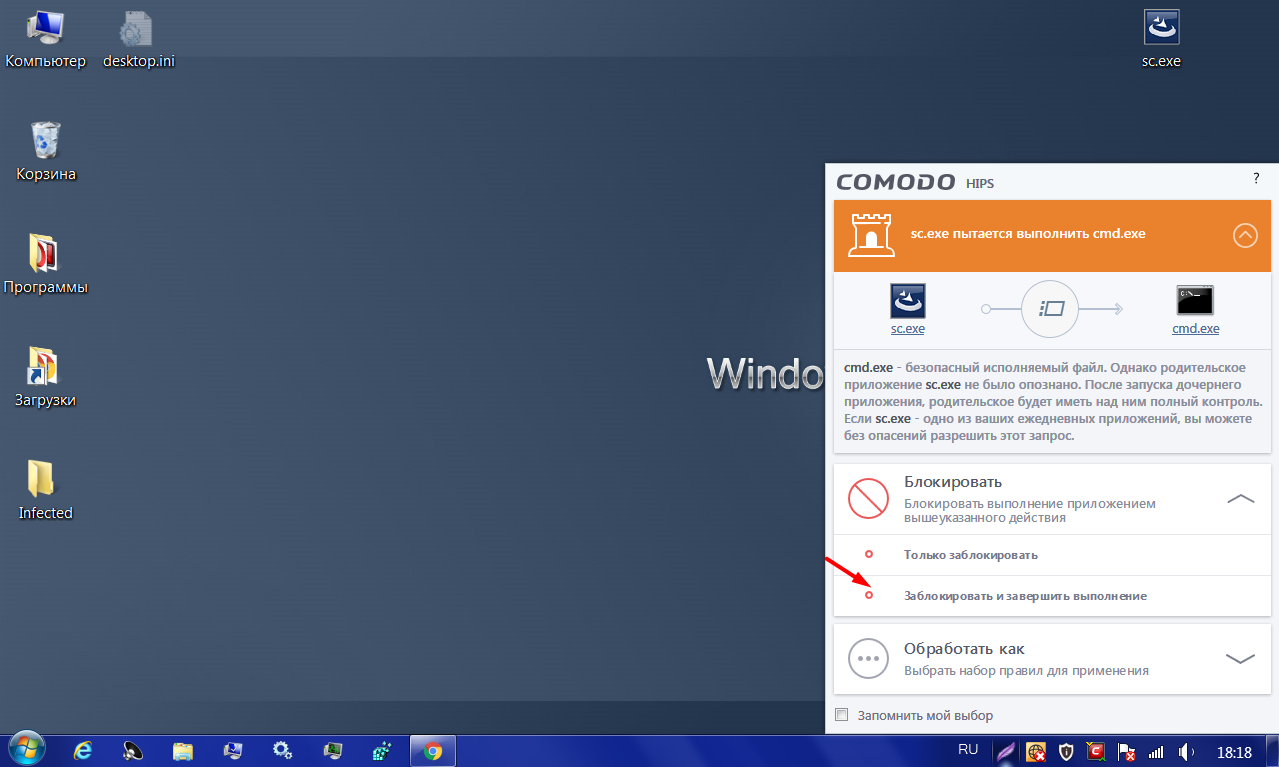Open the satellite dish app in taskbar
This screenshot has width=1279, height=767.
pyautogui.click(x=133, y=750)
